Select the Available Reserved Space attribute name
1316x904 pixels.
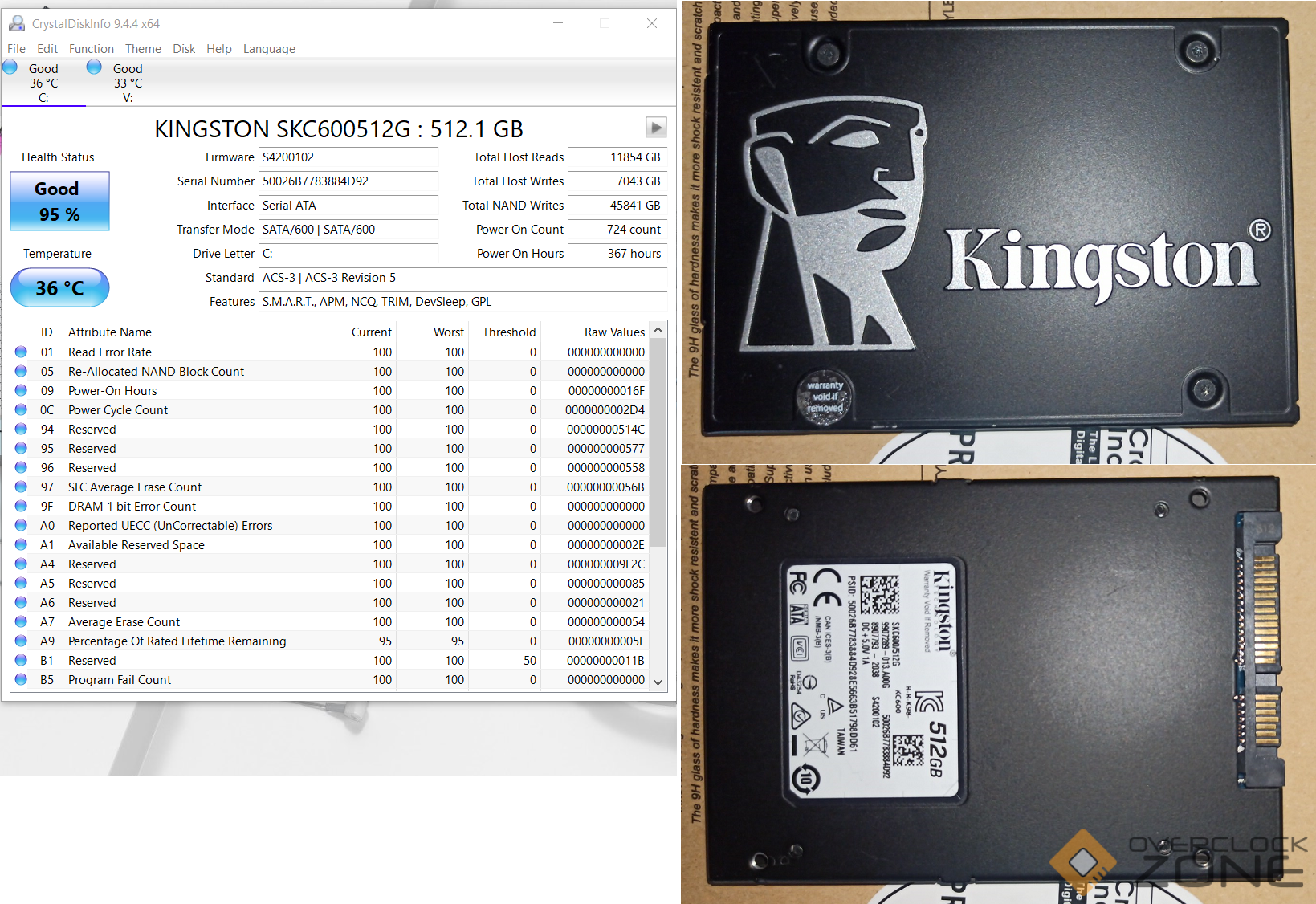(x=136, y=545)
